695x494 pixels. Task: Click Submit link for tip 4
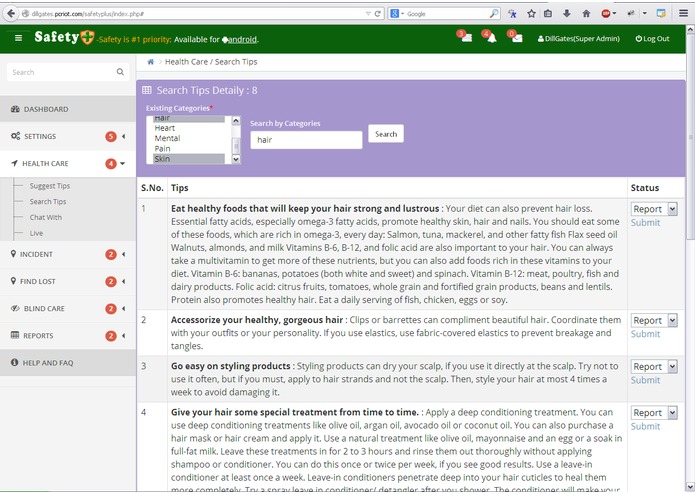click(645, 426)
